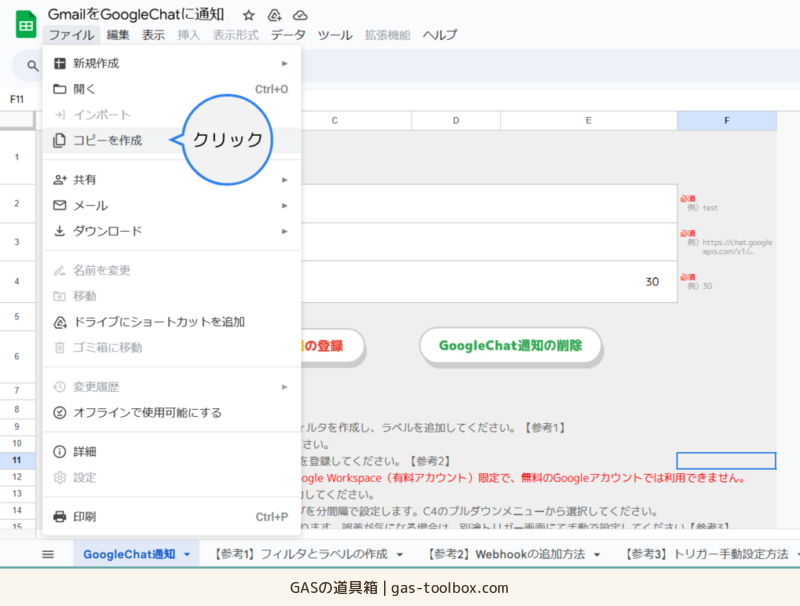Click the partially hidden の登録 button

pos(333,345)
